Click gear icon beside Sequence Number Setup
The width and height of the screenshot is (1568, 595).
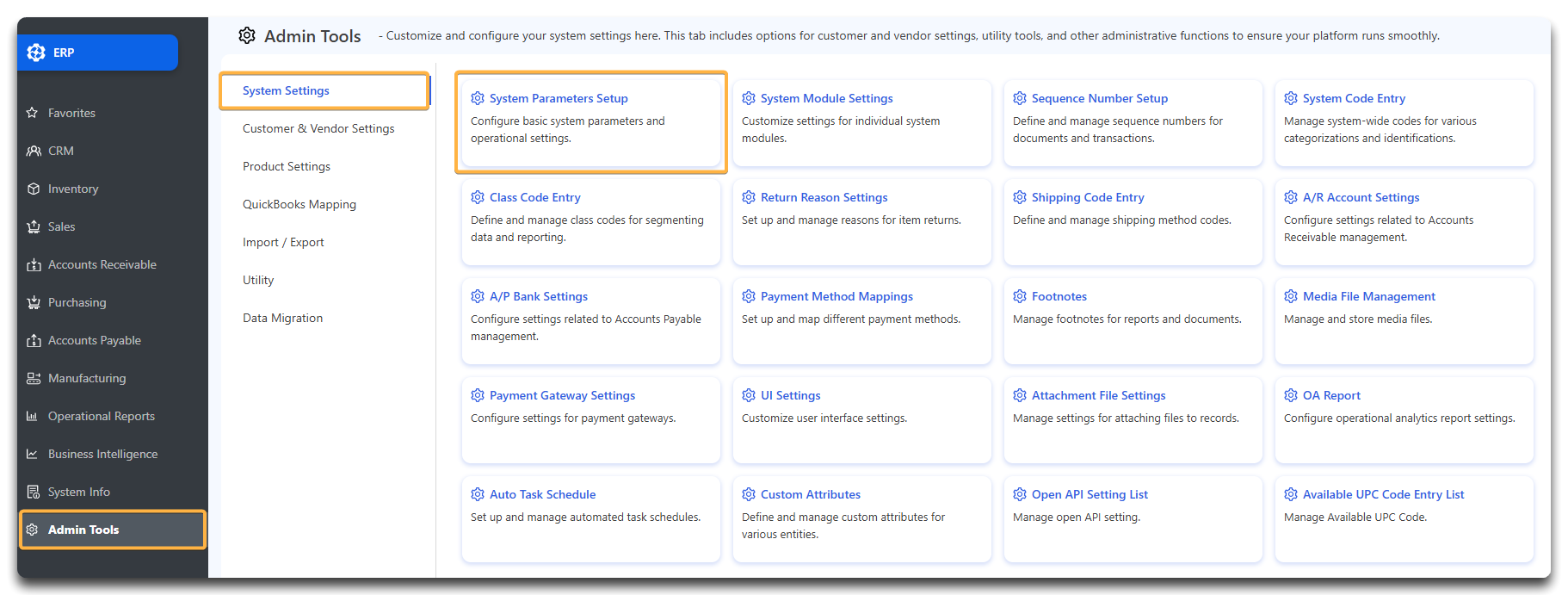coord(1020,98)
